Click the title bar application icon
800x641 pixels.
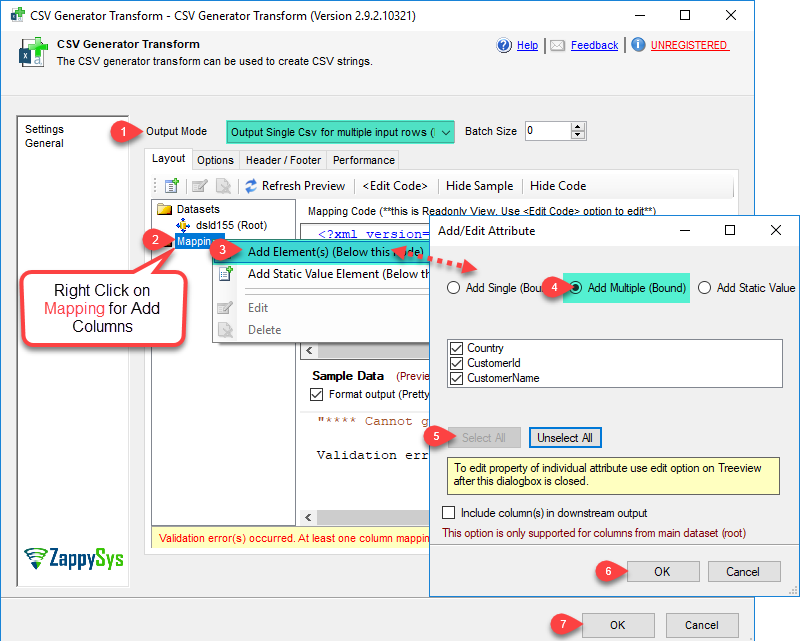(18, 15)
